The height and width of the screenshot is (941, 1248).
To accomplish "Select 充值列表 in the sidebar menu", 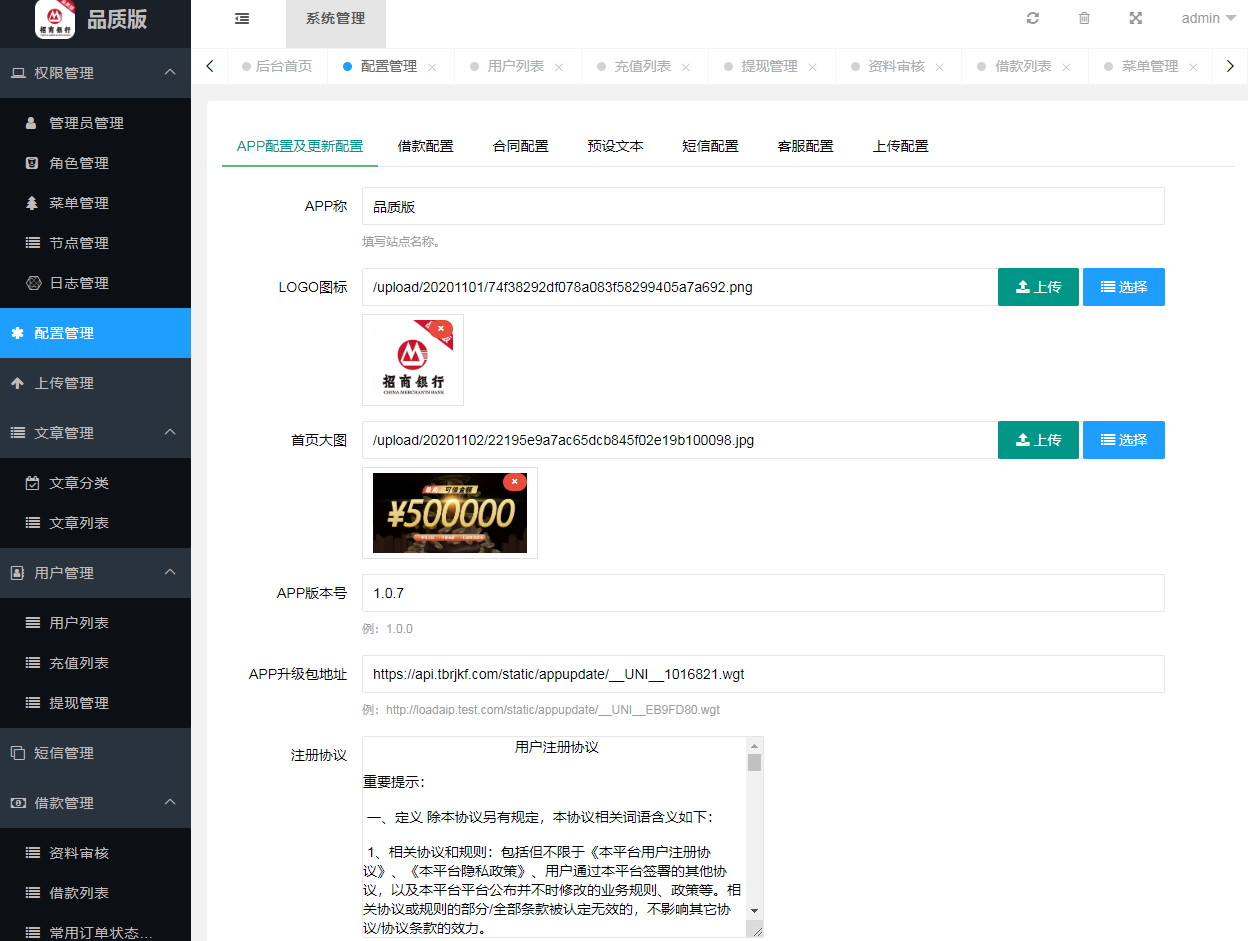I will 79,663.
